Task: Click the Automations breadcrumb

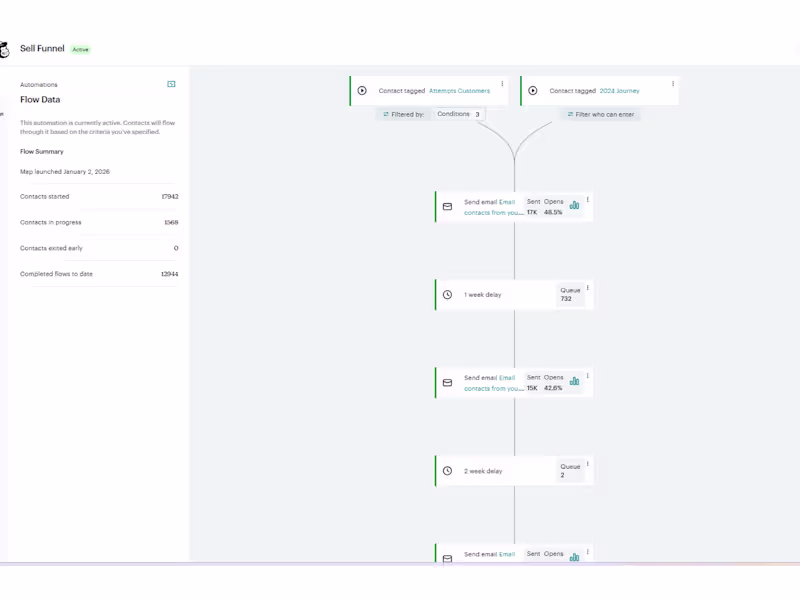Action: pos(39,85)
